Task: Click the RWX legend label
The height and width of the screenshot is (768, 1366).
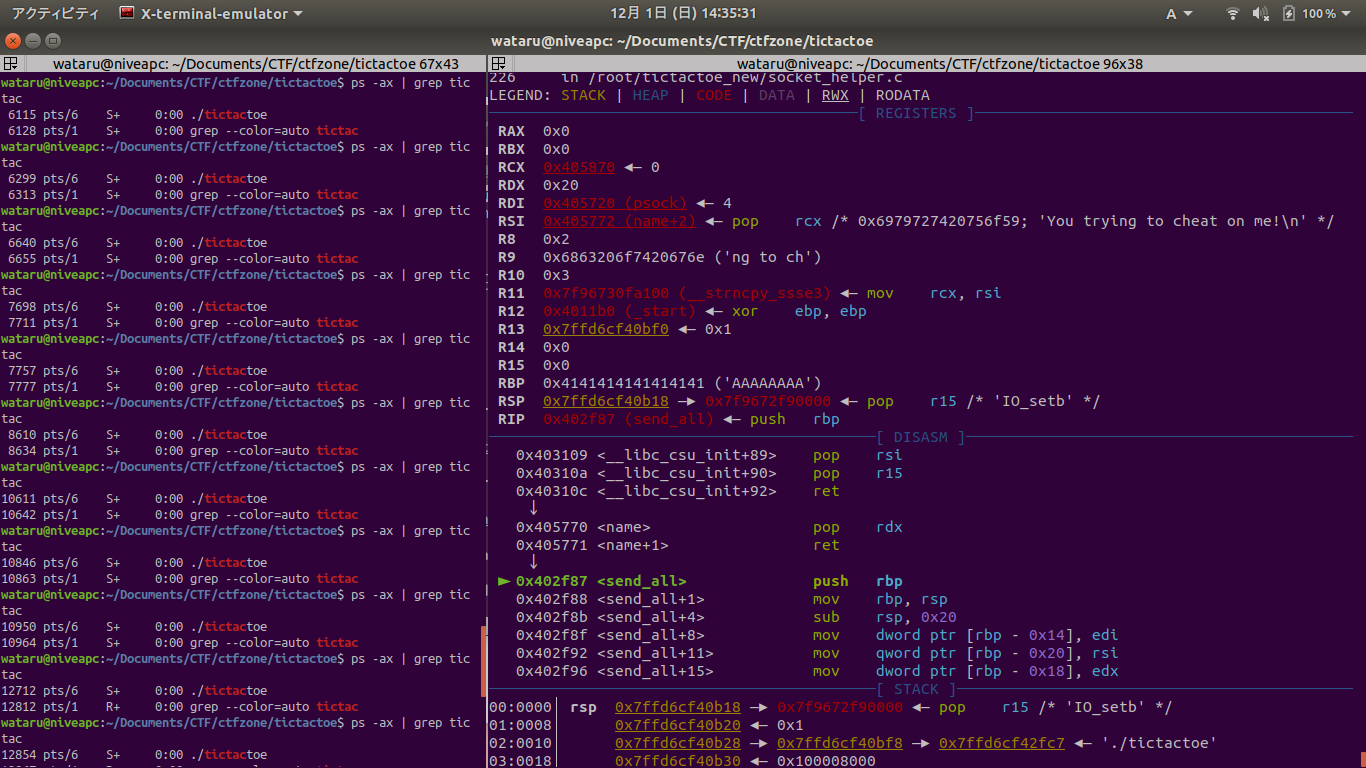Action: pyautogui.click(x=835, y=95)
